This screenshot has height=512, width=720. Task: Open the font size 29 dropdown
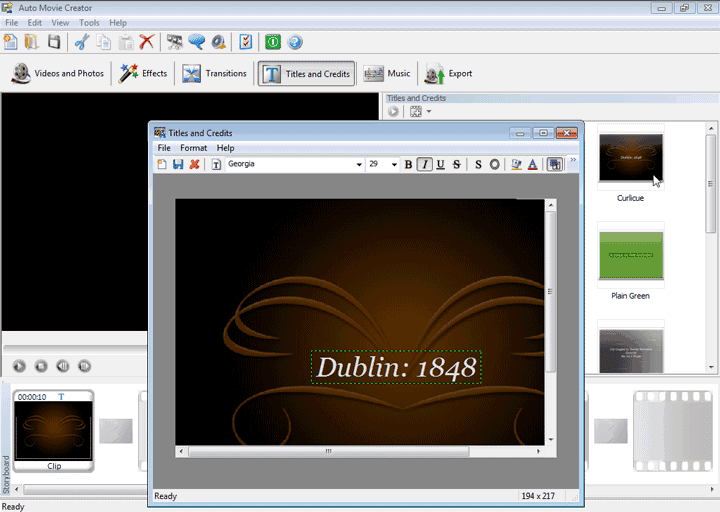pyautogui.click(x=394, y=164)
